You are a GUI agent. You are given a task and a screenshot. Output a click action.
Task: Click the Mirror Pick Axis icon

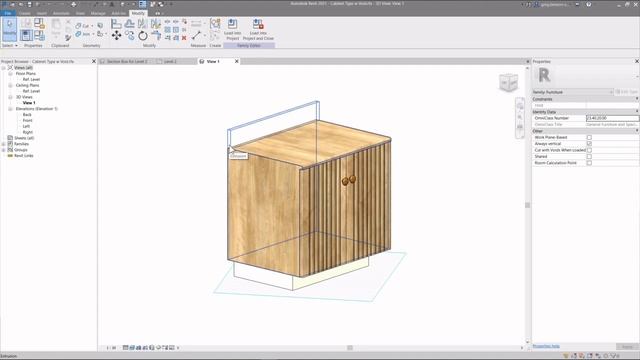pyautogui.click(x=142, y=24)
